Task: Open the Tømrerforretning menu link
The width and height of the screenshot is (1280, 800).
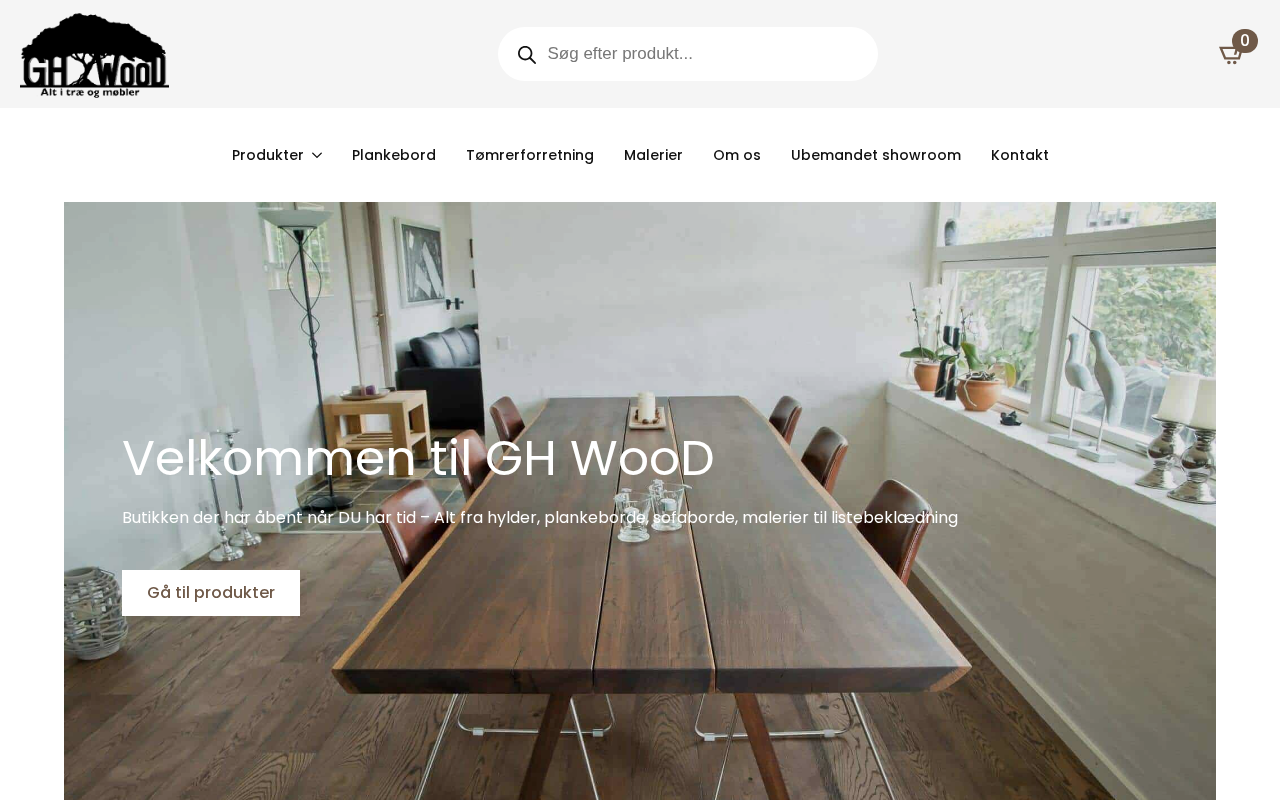Action: 530,155
